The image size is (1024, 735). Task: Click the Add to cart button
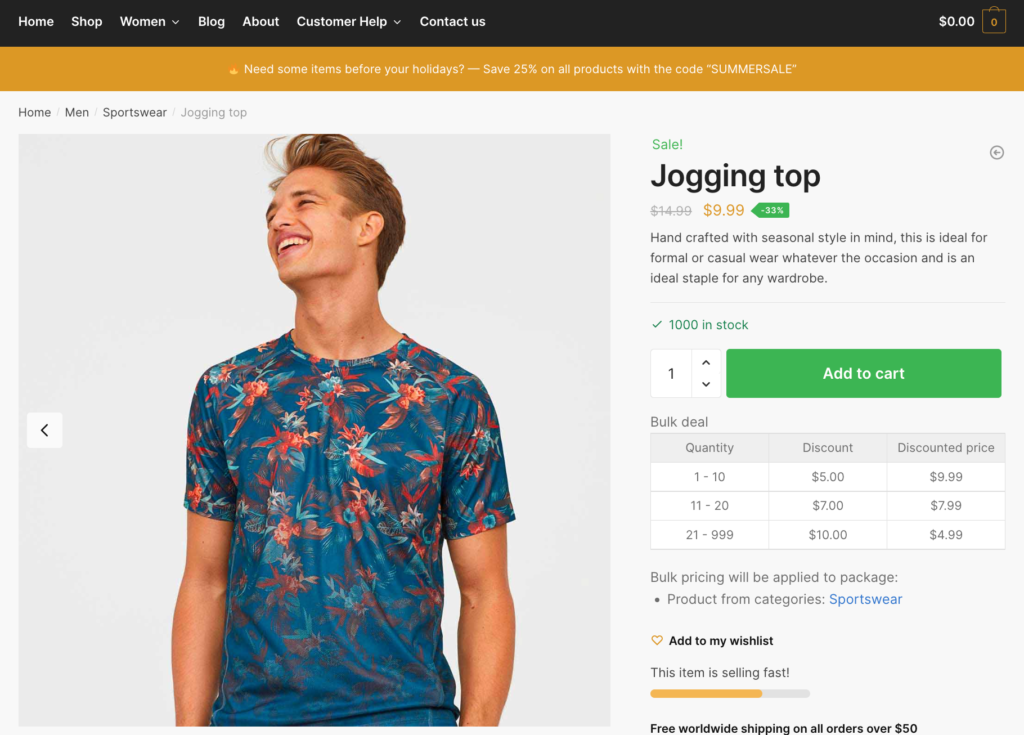(x=863, y=373)
